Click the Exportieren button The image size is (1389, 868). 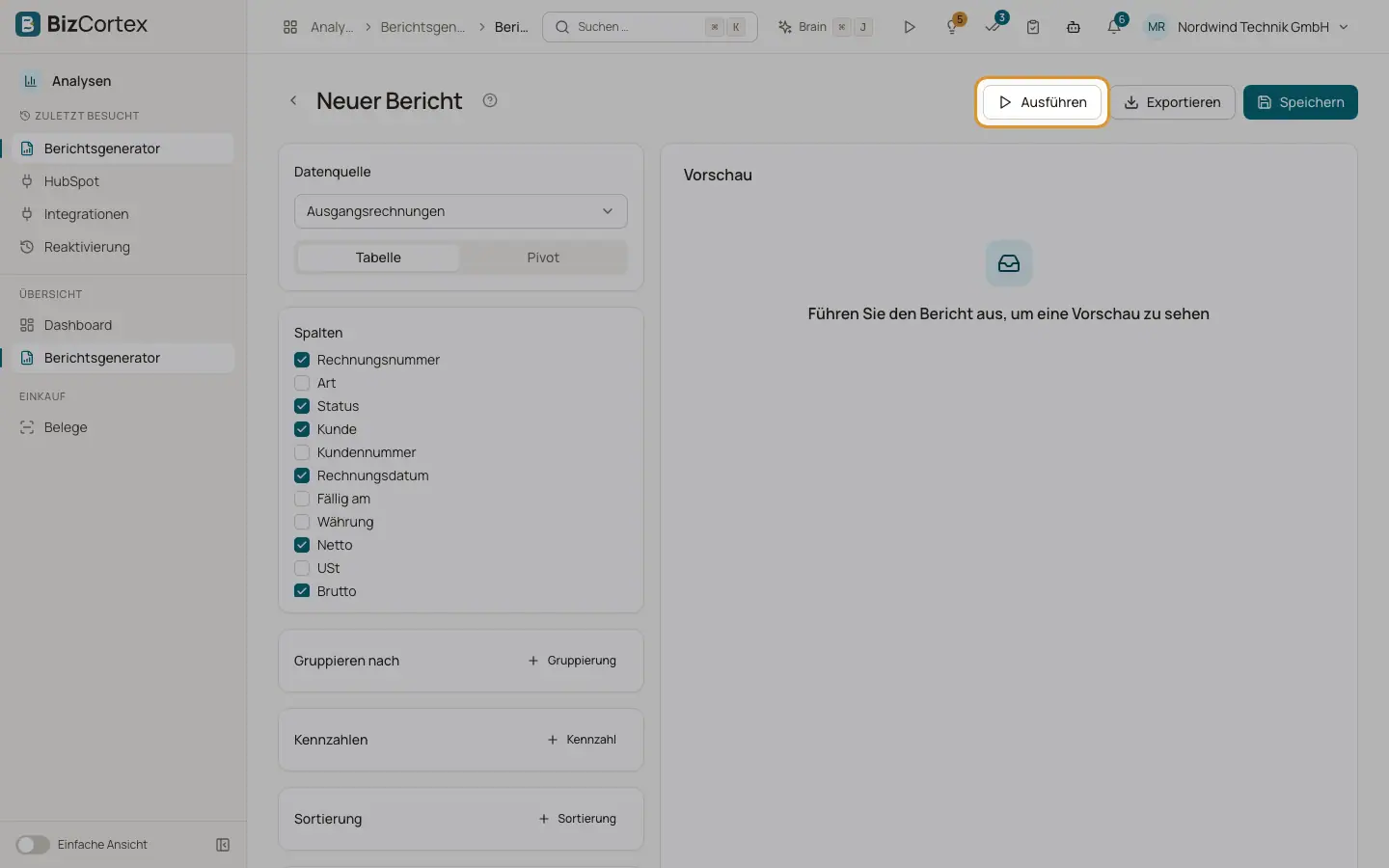click(1173, 102)
